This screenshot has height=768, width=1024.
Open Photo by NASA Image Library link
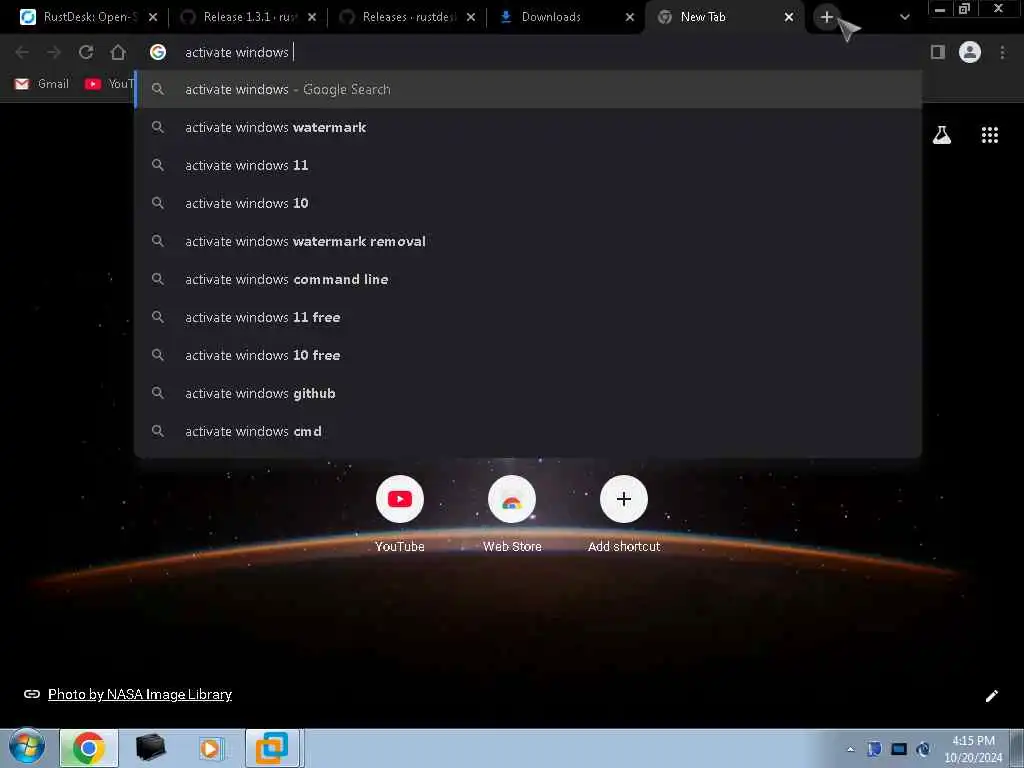coord(140,694)
